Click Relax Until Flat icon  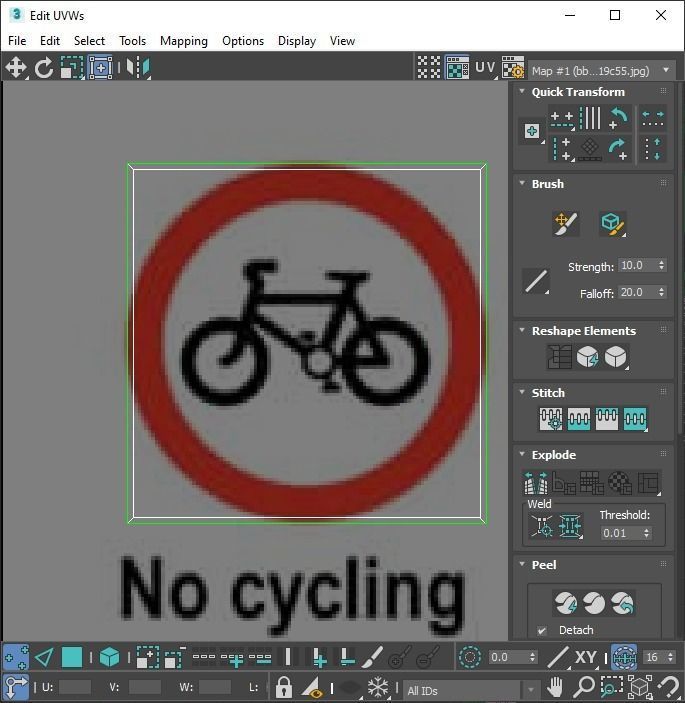click(587, 357)
